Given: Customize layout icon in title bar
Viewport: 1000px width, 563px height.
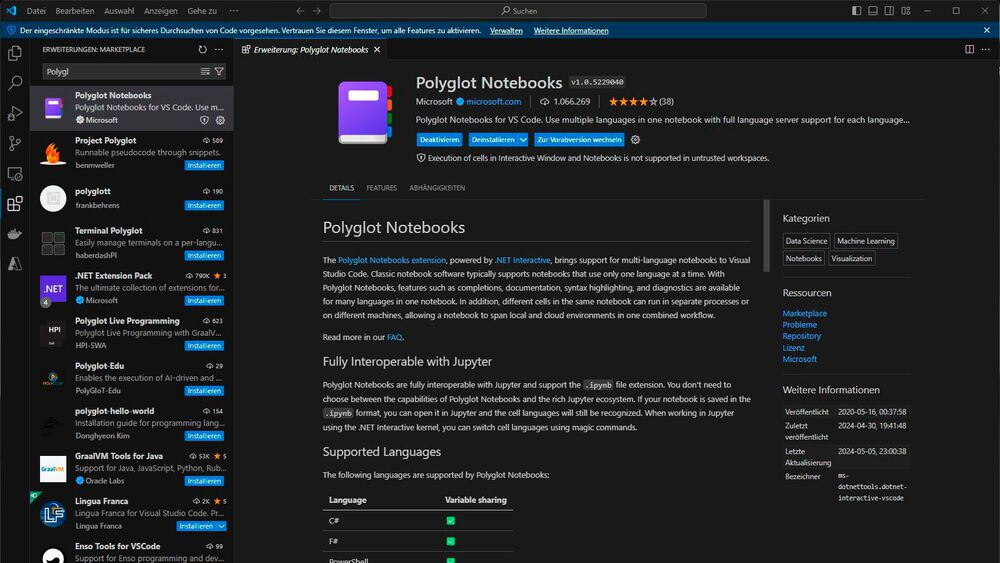Looking at the screenshot, I should point(906,11).
